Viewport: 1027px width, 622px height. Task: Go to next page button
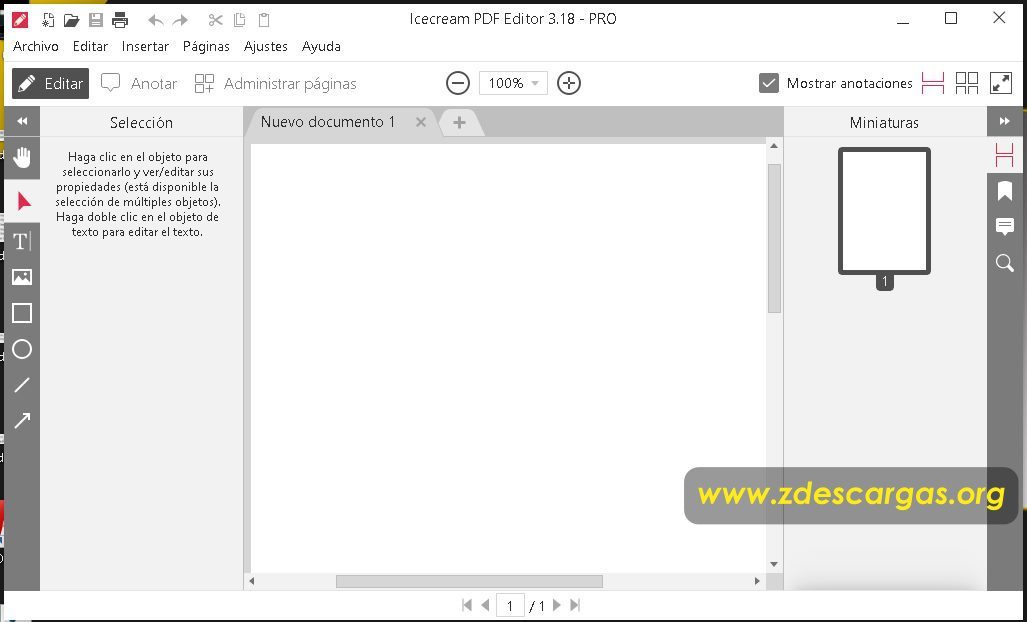click(x=557, y=605)
